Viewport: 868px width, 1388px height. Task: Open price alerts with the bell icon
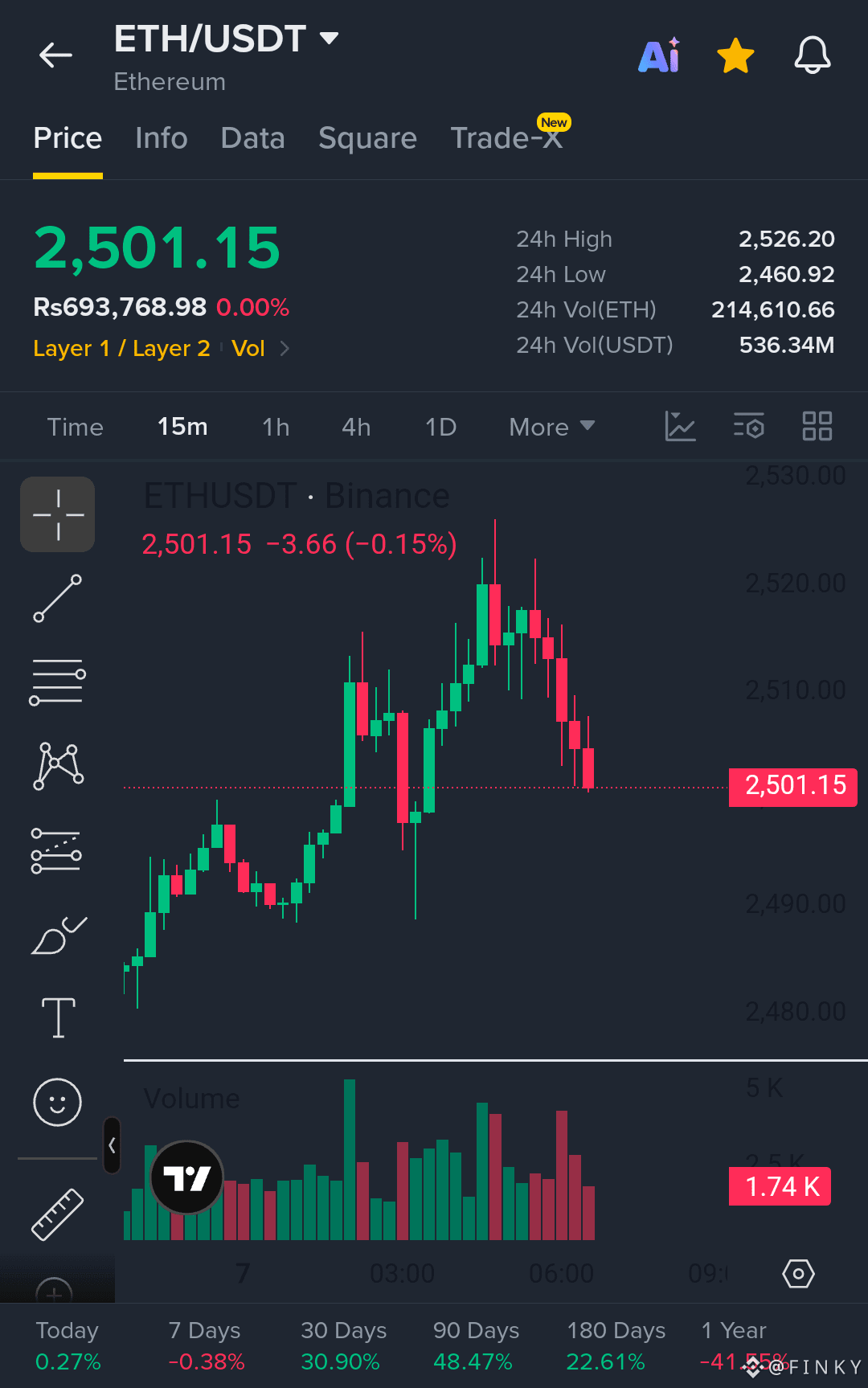tap(813, 55)
